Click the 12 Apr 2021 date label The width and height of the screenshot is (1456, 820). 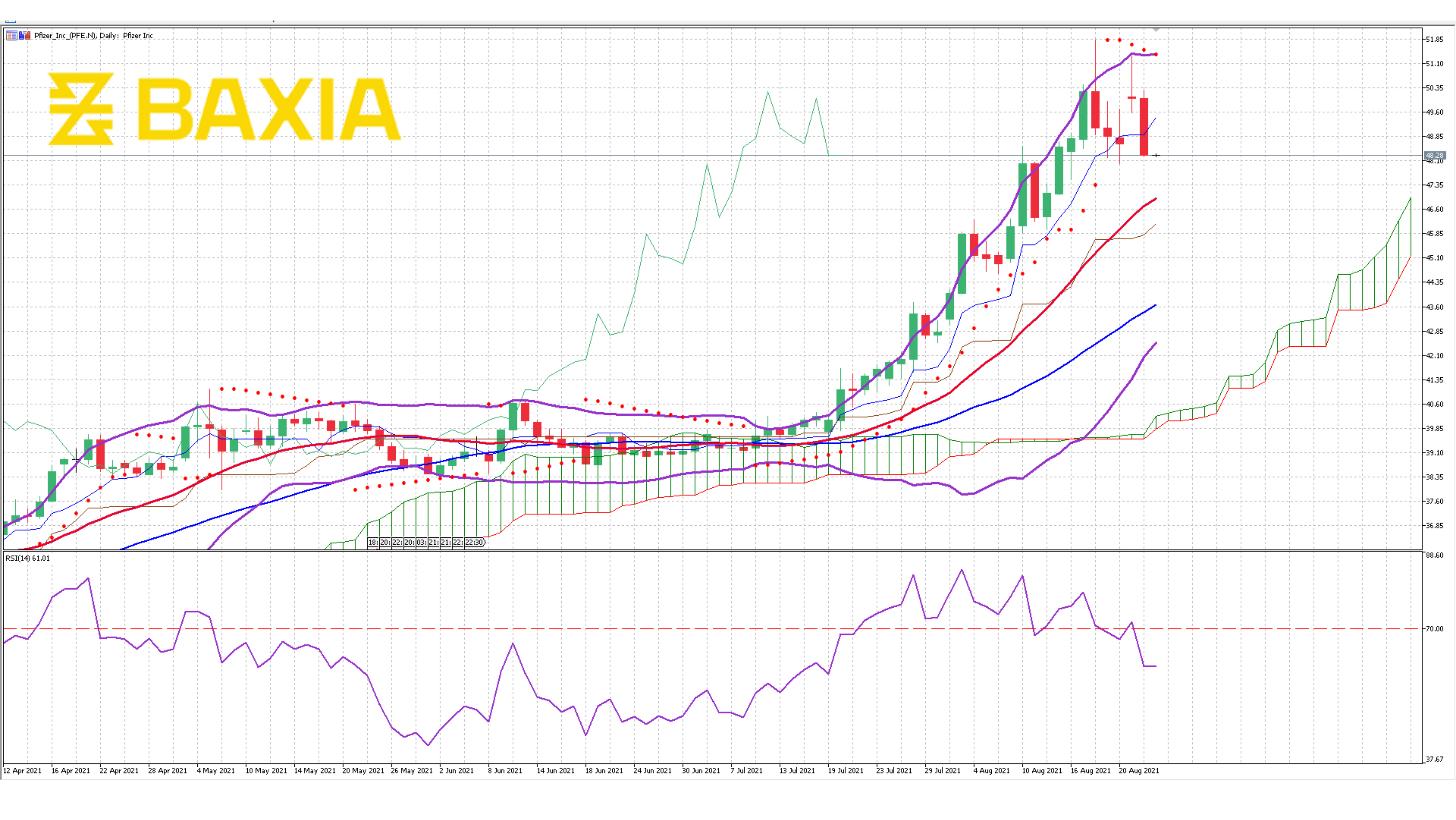tap(22, 771)
